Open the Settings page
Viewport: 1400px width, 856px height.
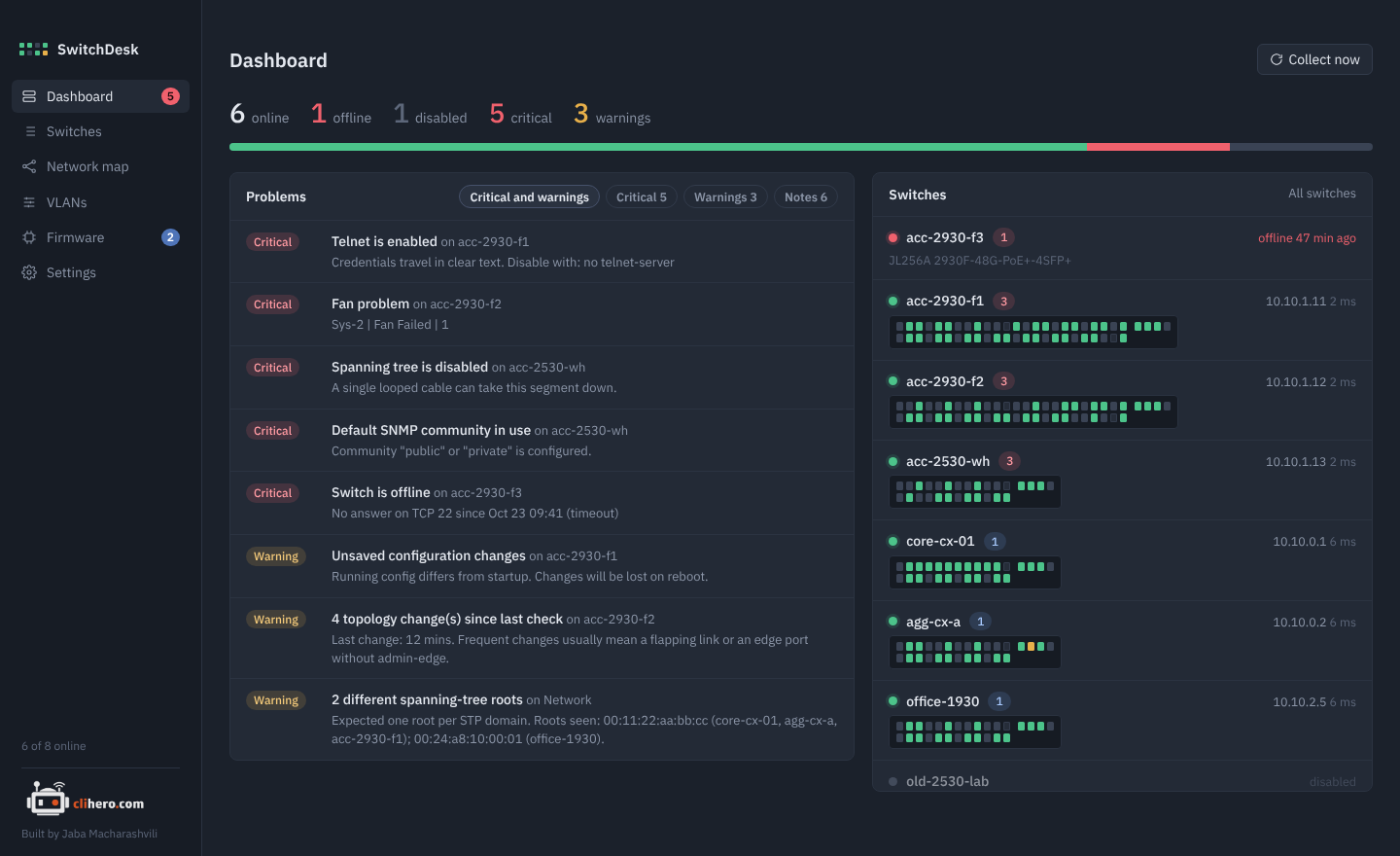tap(100, 272)
